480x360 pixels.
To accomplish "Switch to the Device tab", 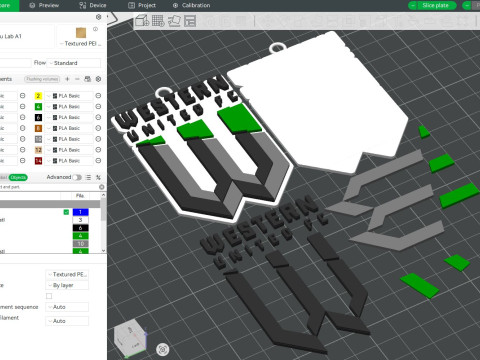I will point(93,5).
